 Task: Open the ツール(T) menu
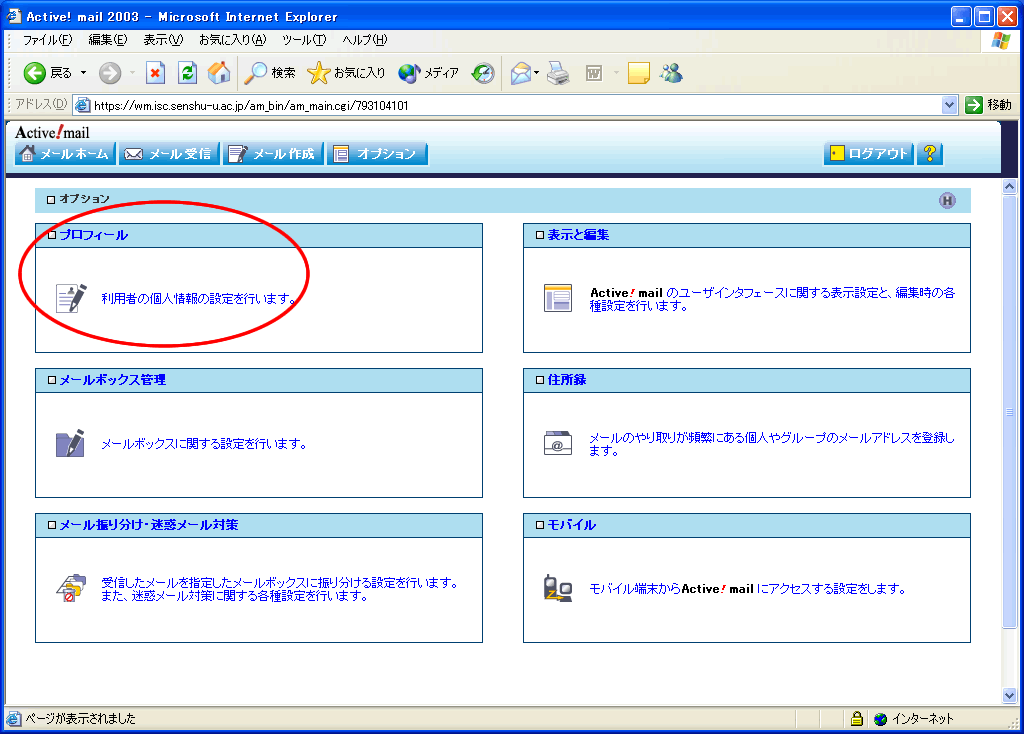304,40
